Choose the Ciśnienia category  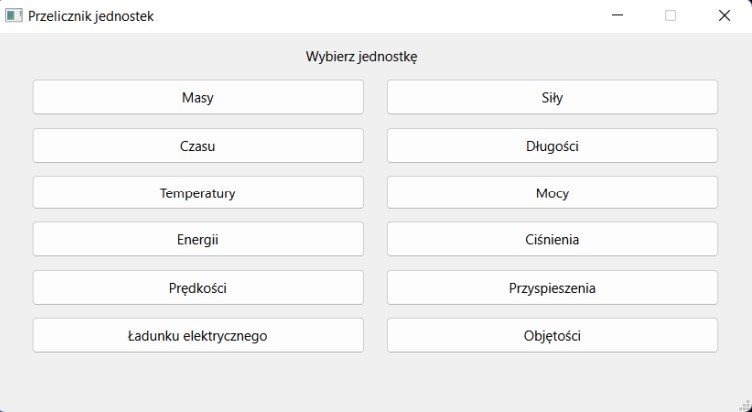(552, 239)
